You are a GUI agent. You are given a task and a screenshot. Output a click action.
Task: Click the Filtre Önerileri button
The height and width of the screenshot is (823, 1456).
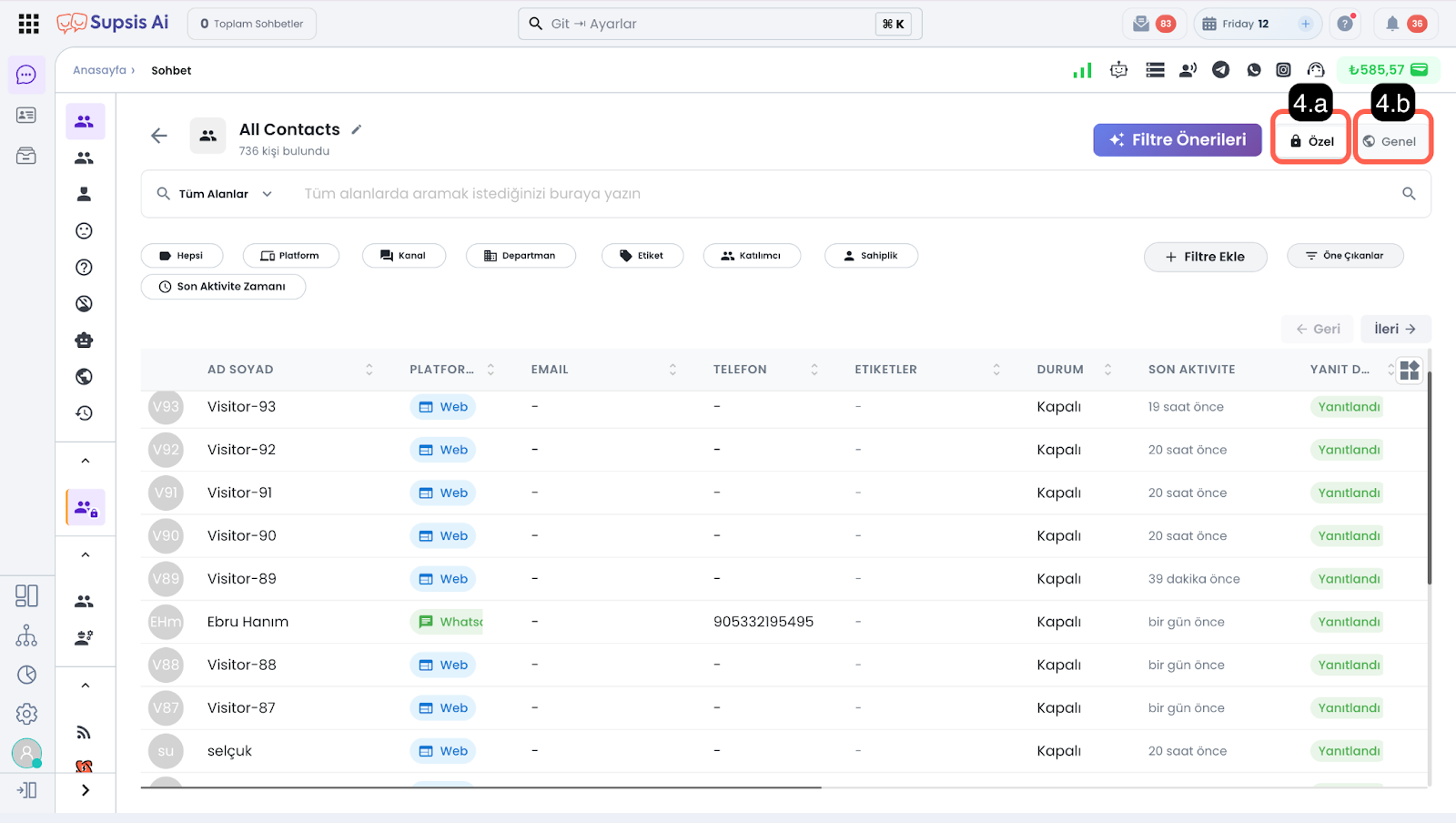pyautogui.click(x=1177, y=140)
